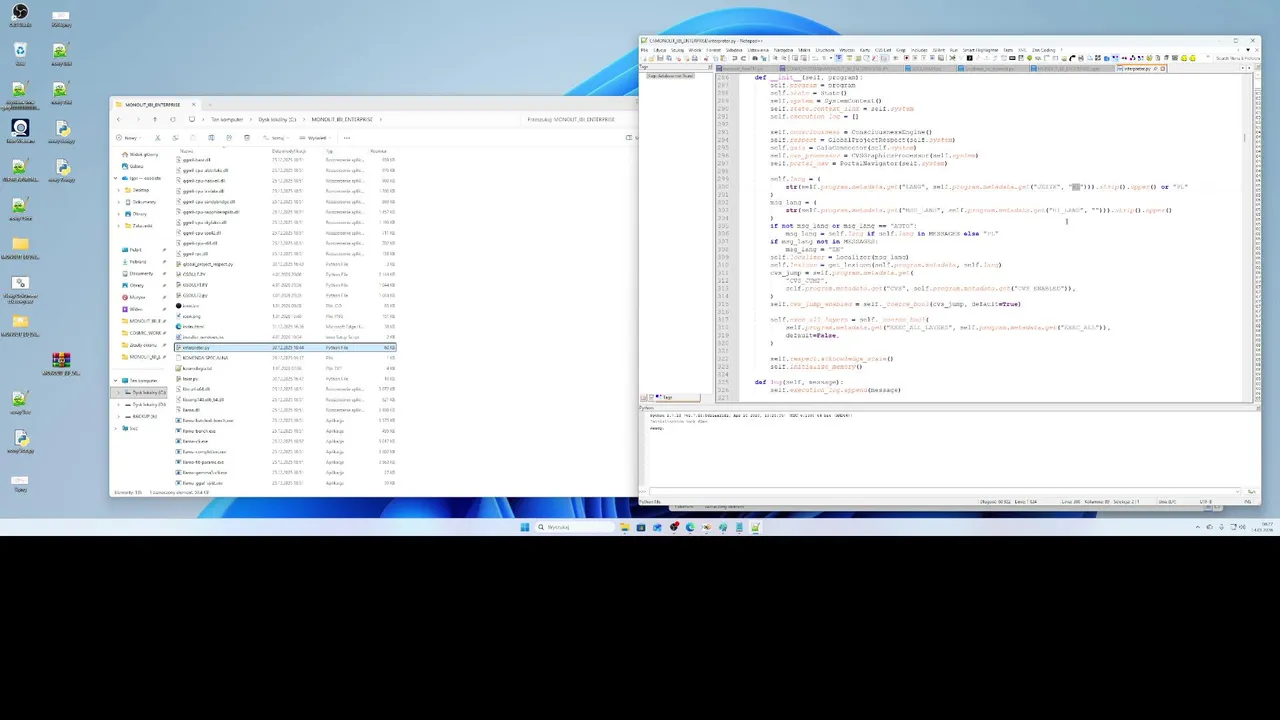Screen dimensions: 1280x720
Task: Open the Szukaj menu in Notepad++
Action: click(677, 50)
